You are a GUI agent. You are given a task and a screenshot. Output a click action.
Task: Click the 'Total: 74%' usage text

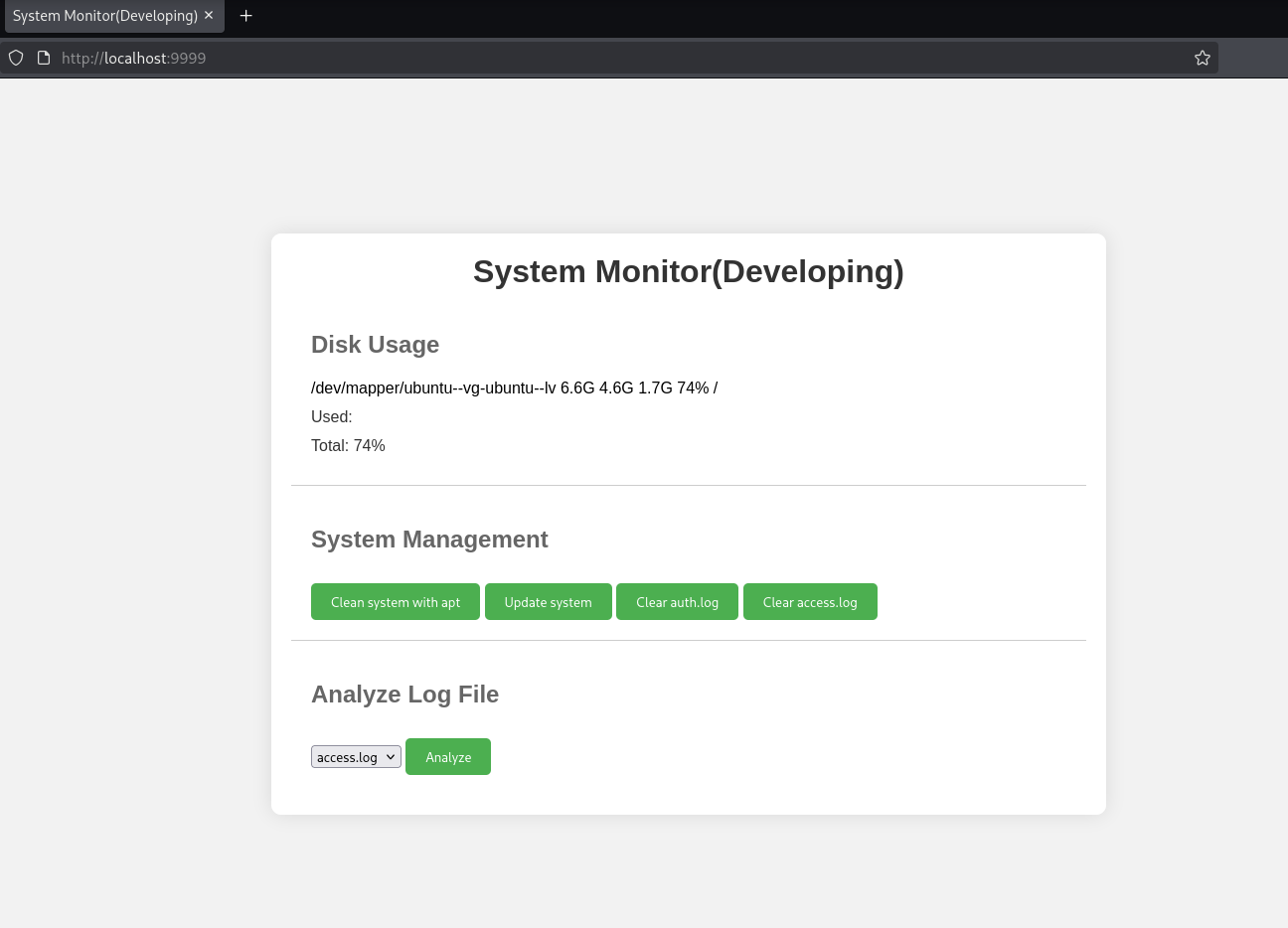click(348, 445)
